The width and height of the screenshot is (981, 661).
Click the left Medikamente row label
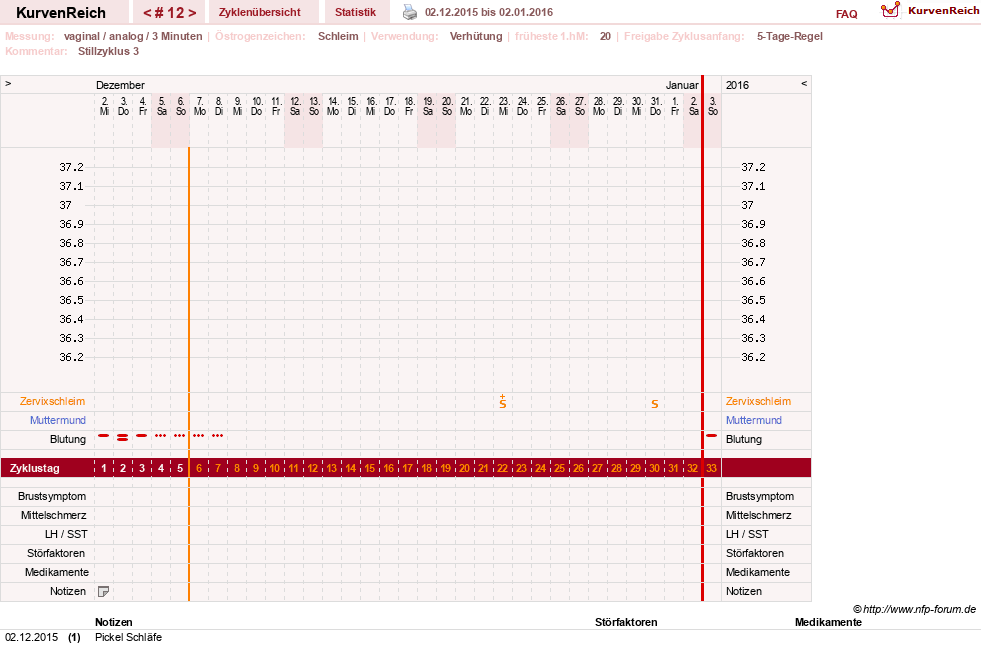pos(57,572)
